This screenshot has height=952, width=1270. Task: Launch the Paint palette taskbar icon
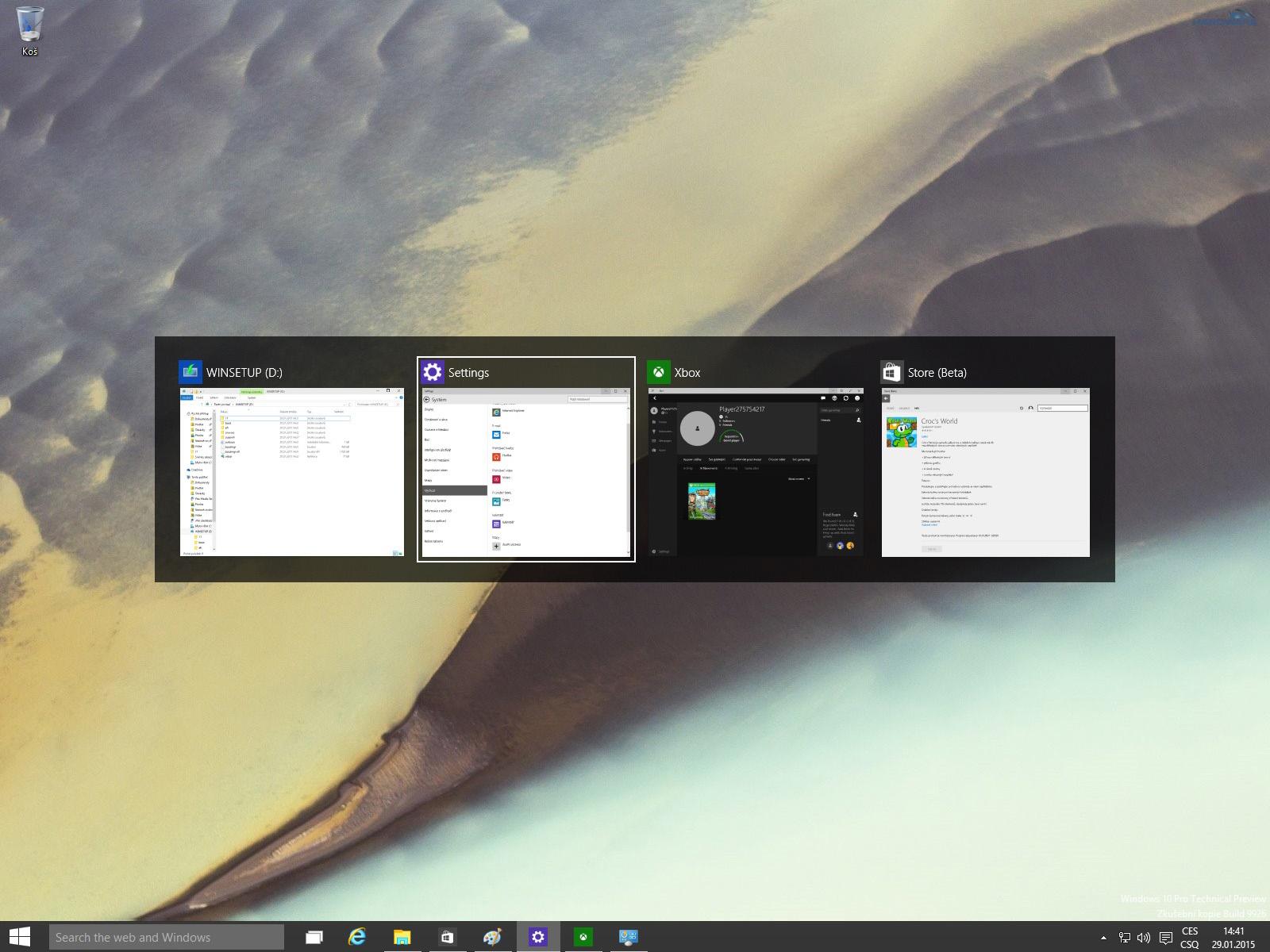492,937
